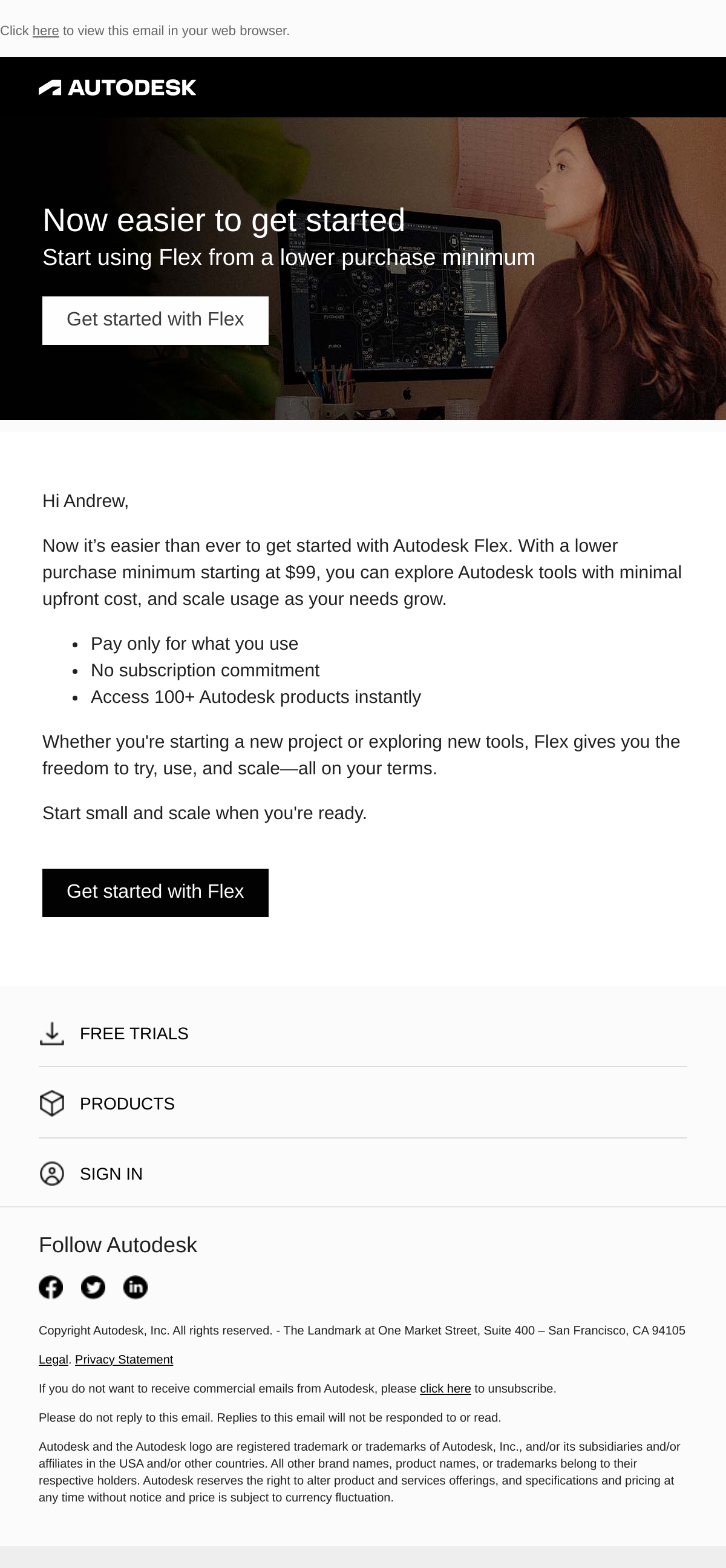Click the 'click here' unsubscribe link
The width and height of the screenshot is (726, 1568).
(445, 1388)
